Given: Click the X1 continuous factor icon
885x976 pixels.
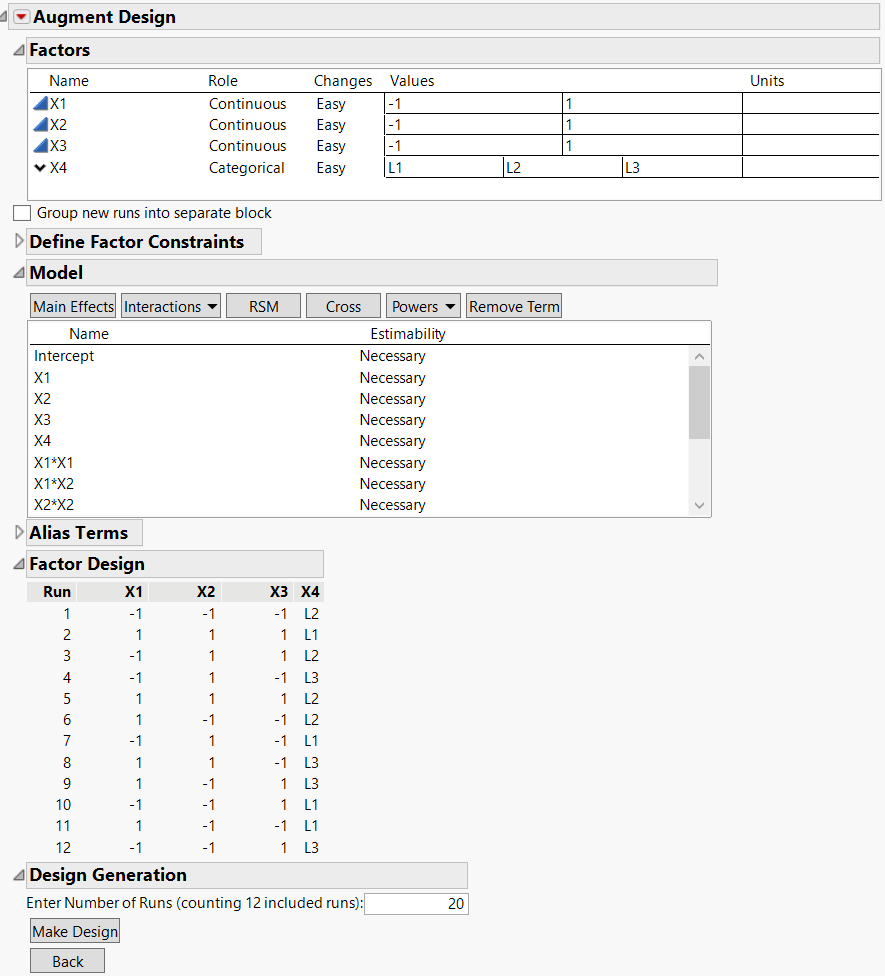Looking at the screenshot, I should click(40, 103).
